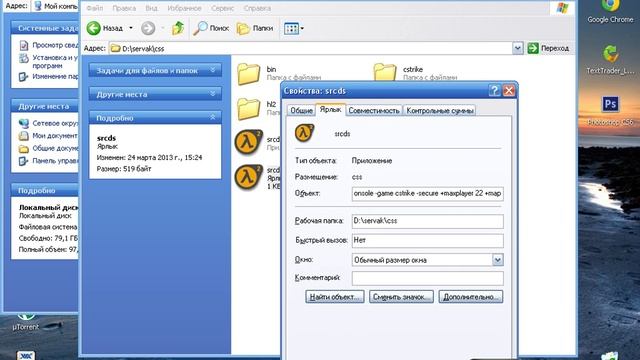Select the bin folder icon
Image resolution: width=640 pixels, height=360 pixels.
[x=248, y=73]
